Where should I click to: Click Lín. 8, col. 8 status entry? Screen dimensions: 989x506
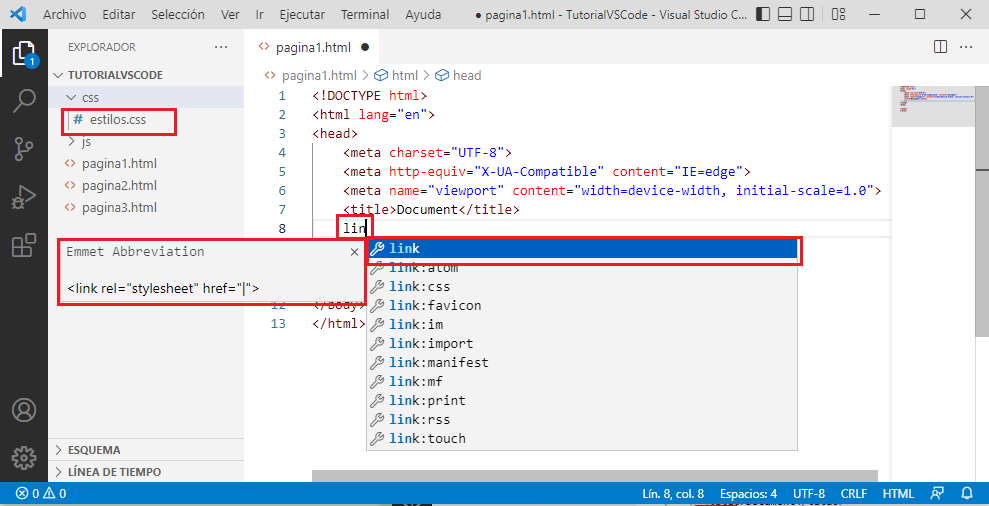(673, 493)
